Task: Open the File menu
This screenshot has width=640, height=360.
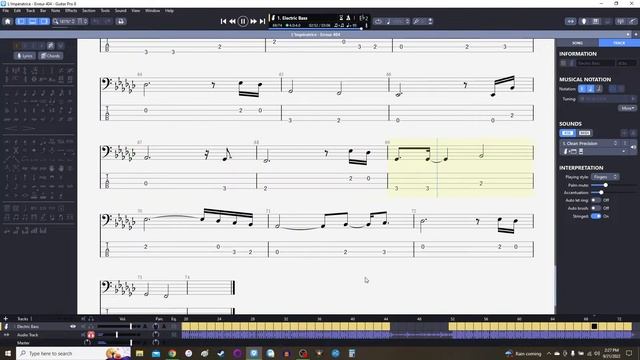Action: (x=6, y=11)
